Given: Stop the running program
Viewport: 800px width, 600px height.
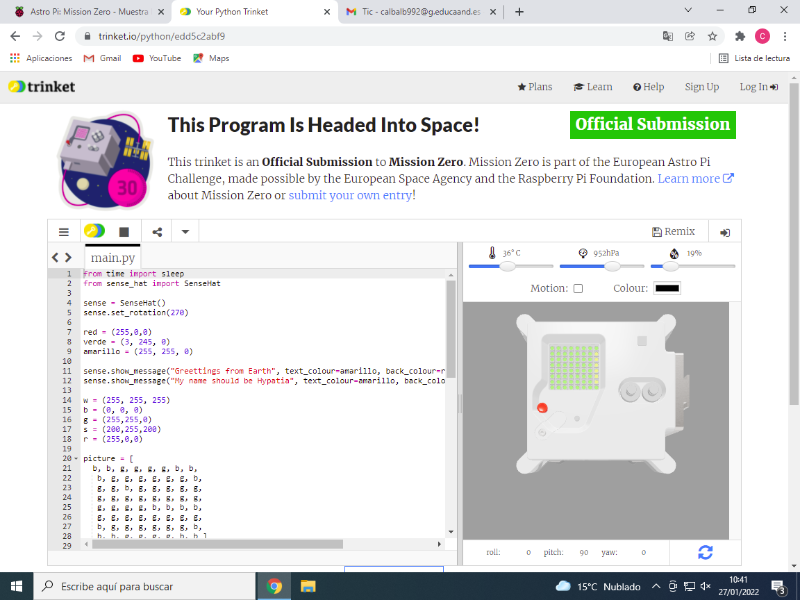Looking at the screenshot, I should (x=124, y=232).
